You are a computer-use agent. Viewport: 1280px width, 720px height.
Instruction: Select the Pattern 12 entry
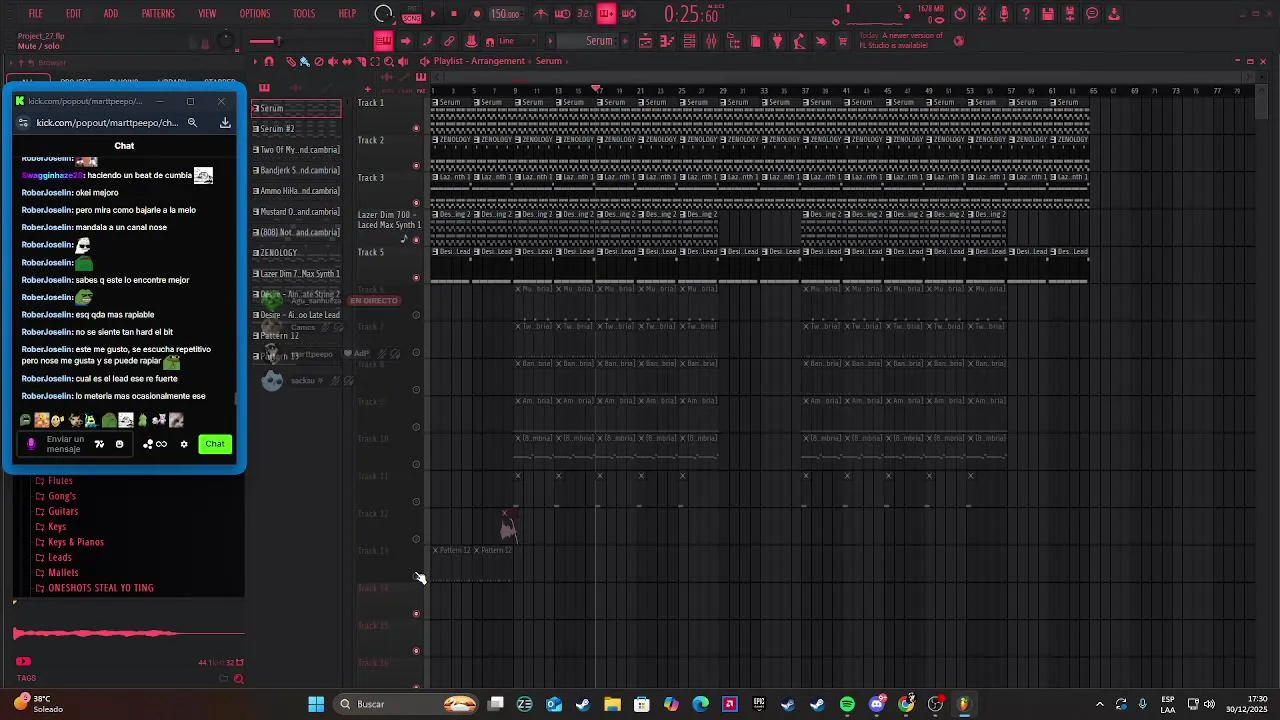tap(296, 336)
